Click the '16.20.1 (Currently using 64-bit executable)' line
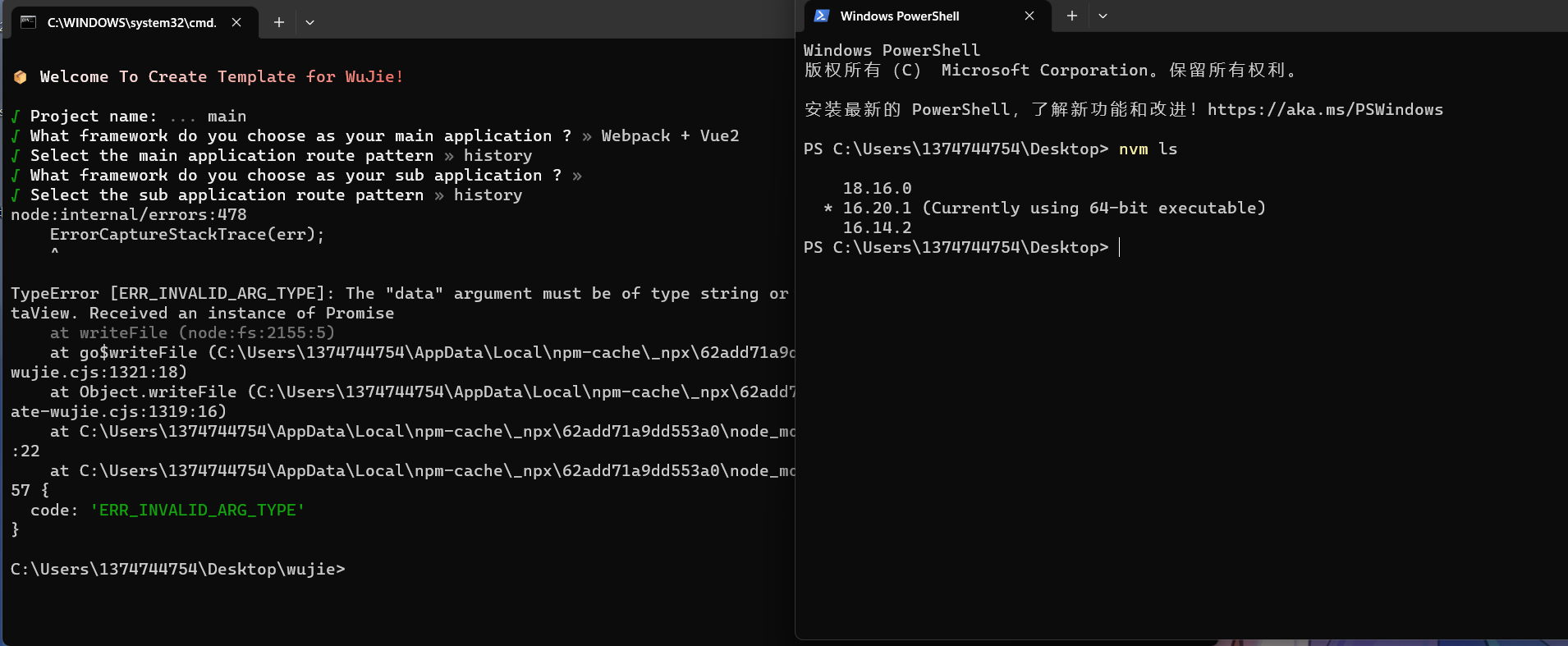 1045,208
